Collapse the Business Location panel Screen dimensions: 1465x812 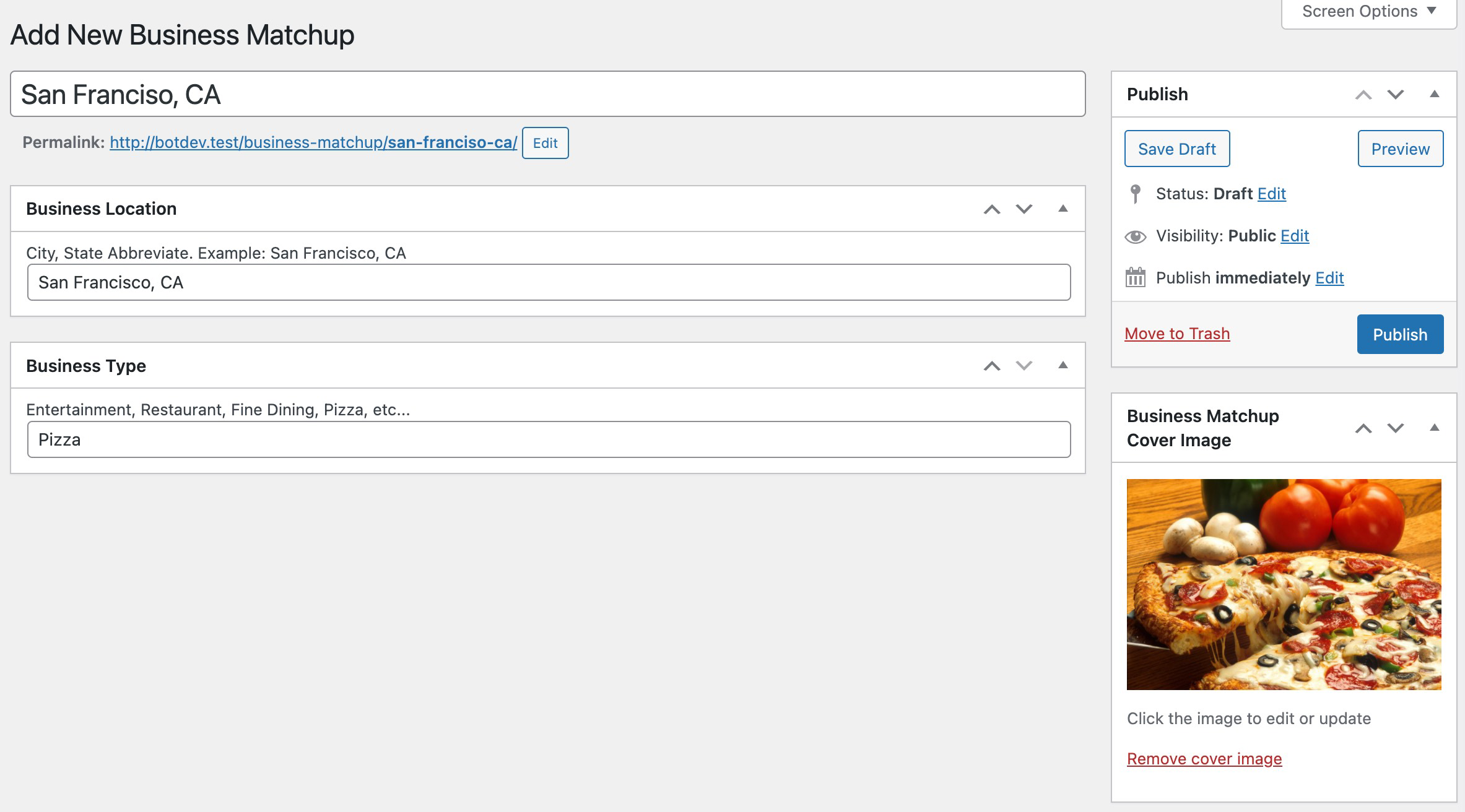click(1063, 209)
